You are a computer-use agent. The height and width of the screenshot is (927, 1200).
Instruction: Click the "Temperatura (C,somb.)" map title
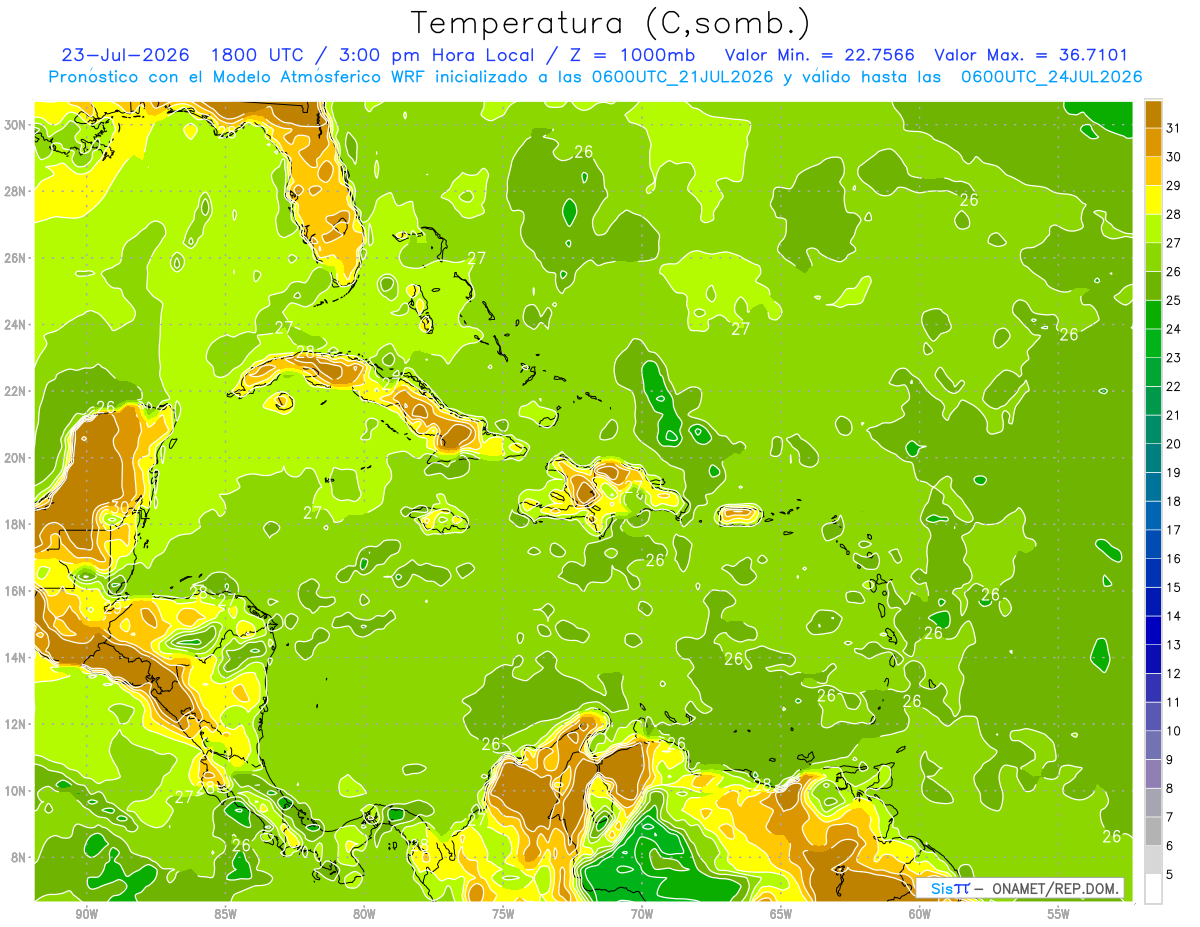pyautogui.click(x=611, y=22)
